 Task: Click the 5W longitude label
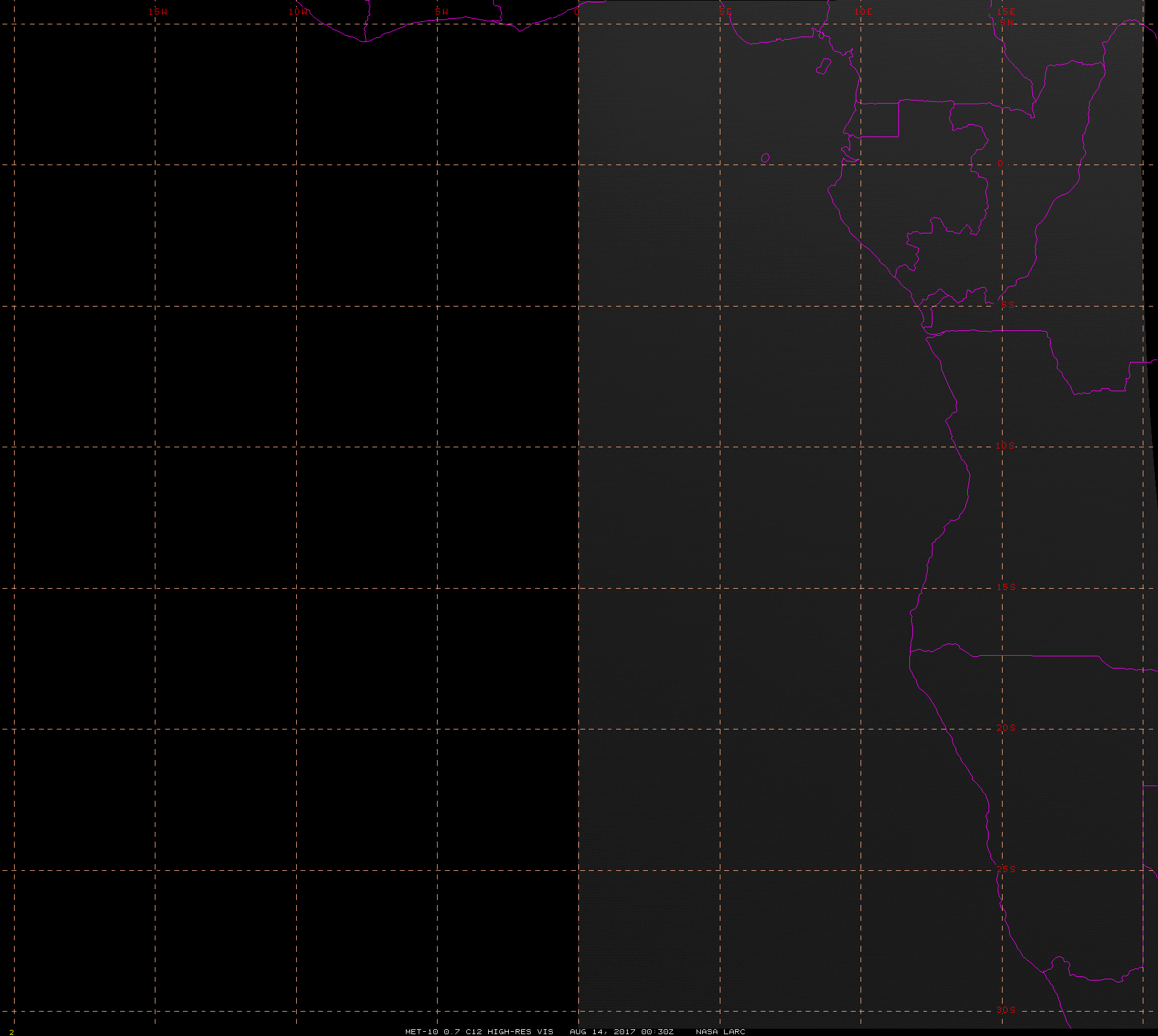pos(442,12)
